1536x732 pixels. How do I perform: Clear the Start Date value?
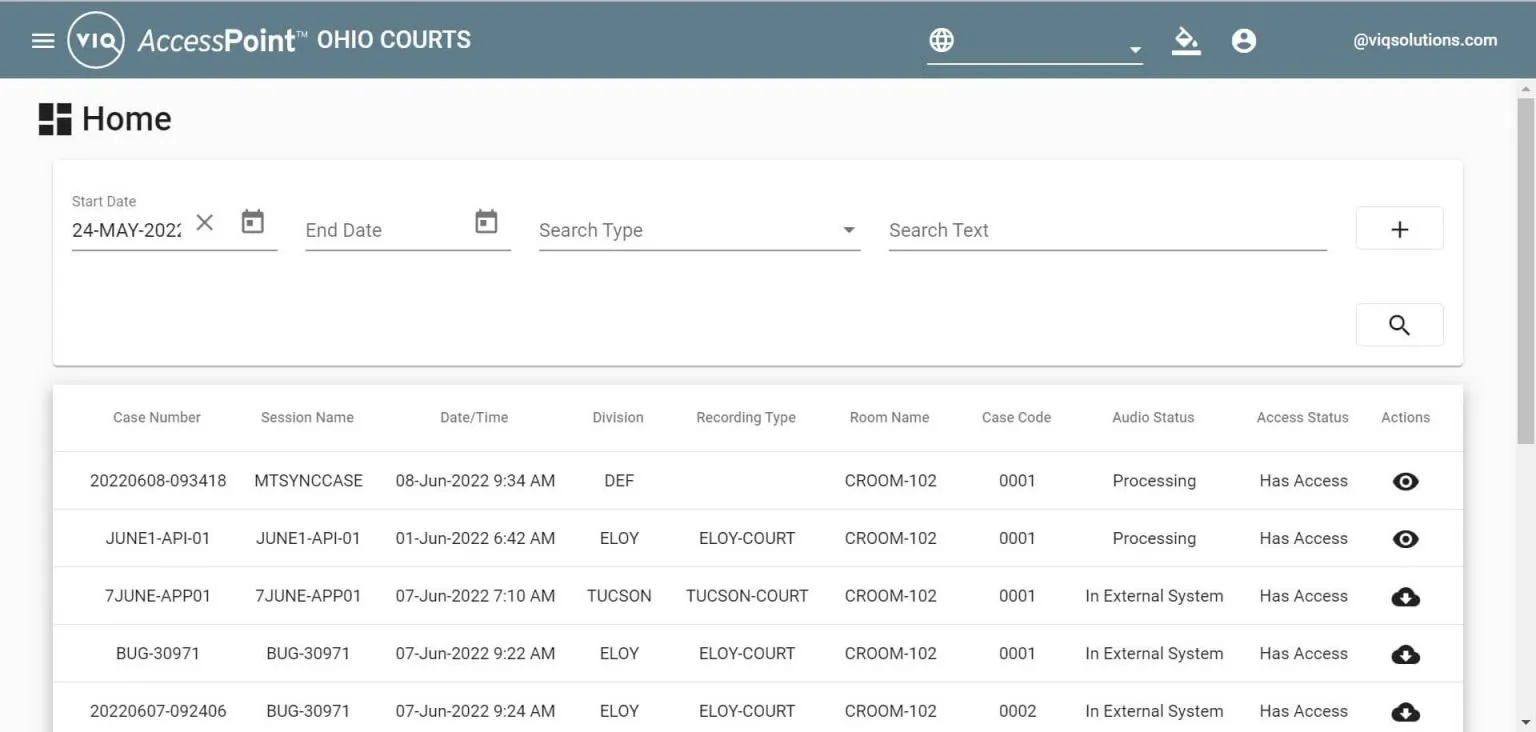tap(205, 222)
